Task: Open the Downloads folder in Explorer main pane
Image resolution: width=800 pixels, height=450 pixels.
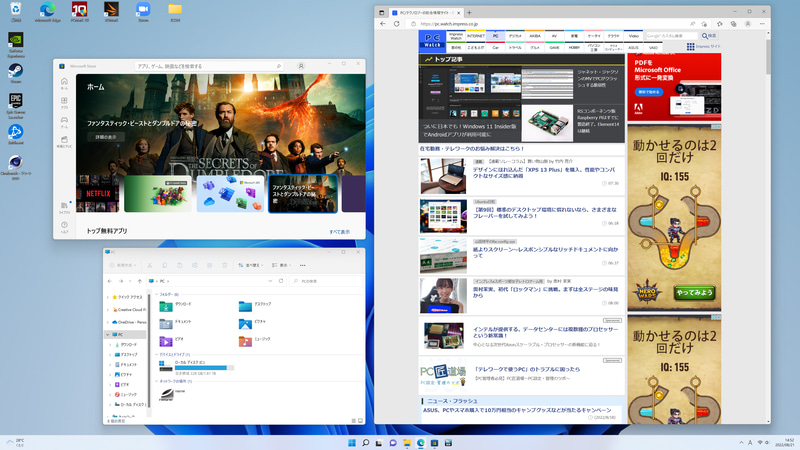Action: point(175,306)
